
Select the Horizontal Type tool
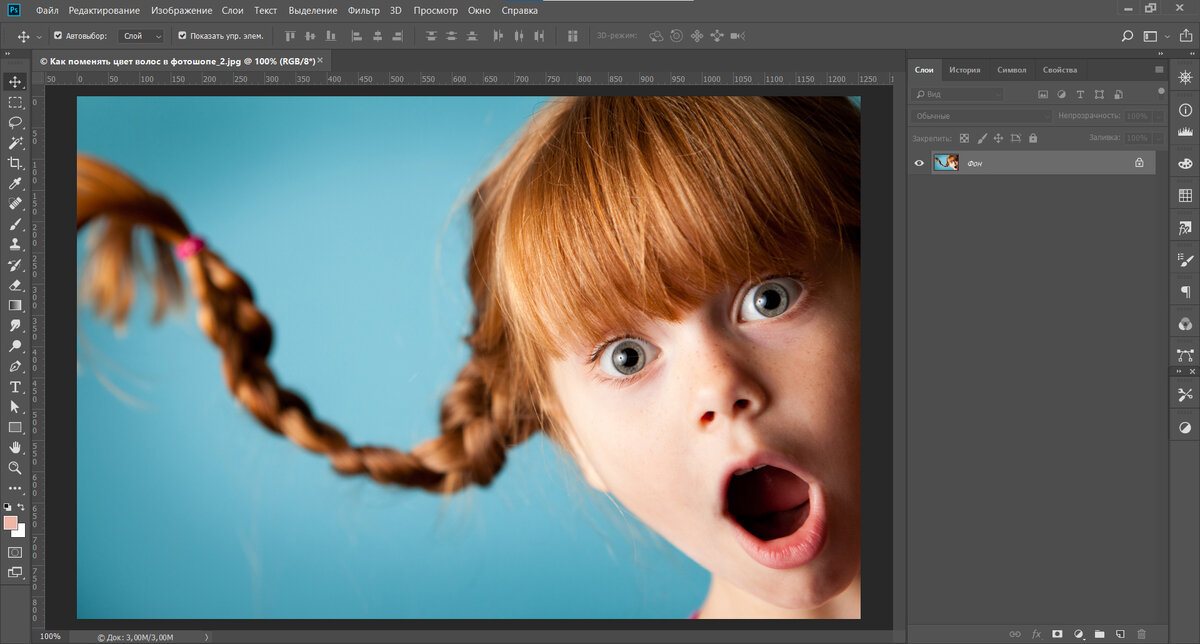pos(15,387)
